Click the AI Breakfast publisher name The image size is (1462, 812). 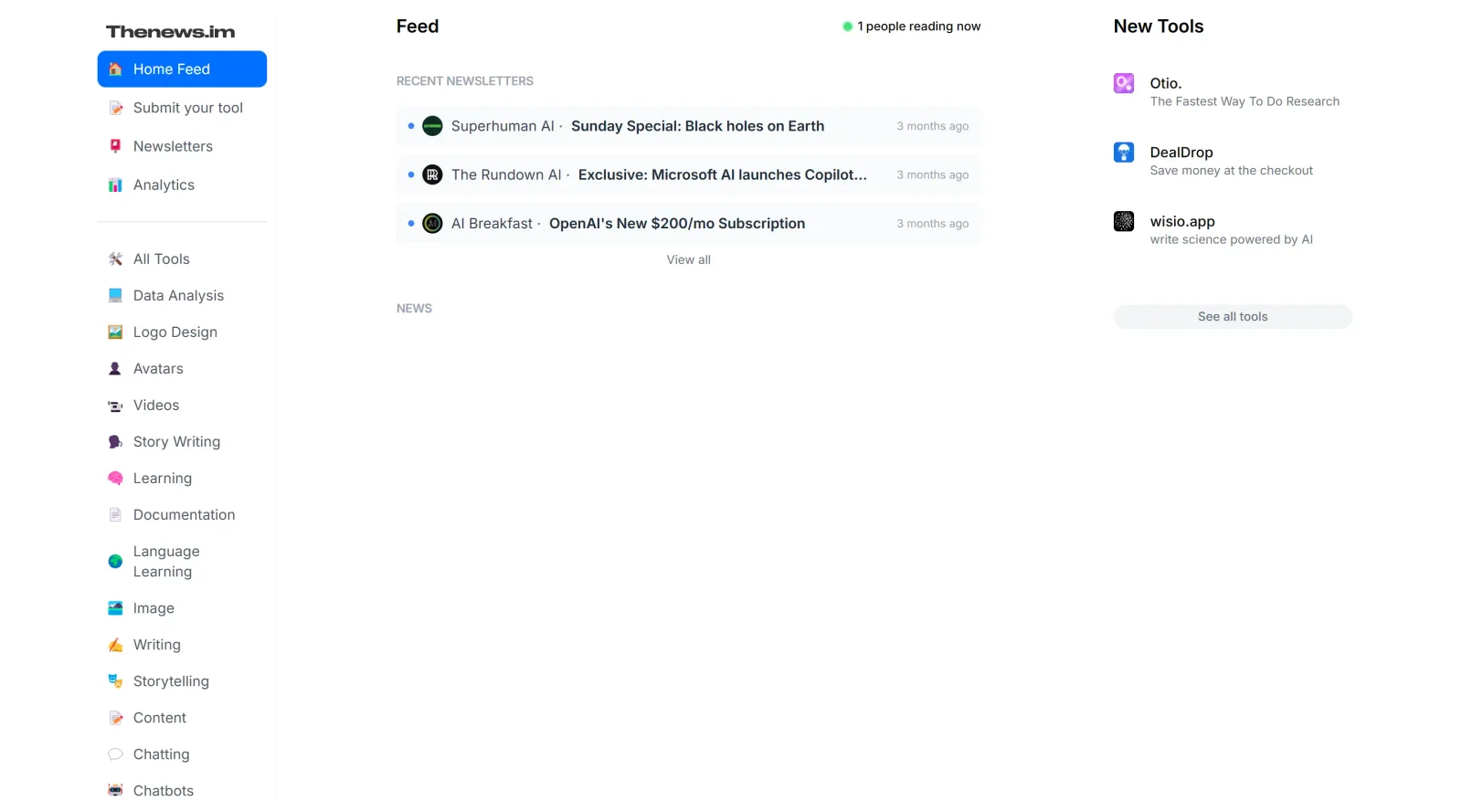point(492,224)
